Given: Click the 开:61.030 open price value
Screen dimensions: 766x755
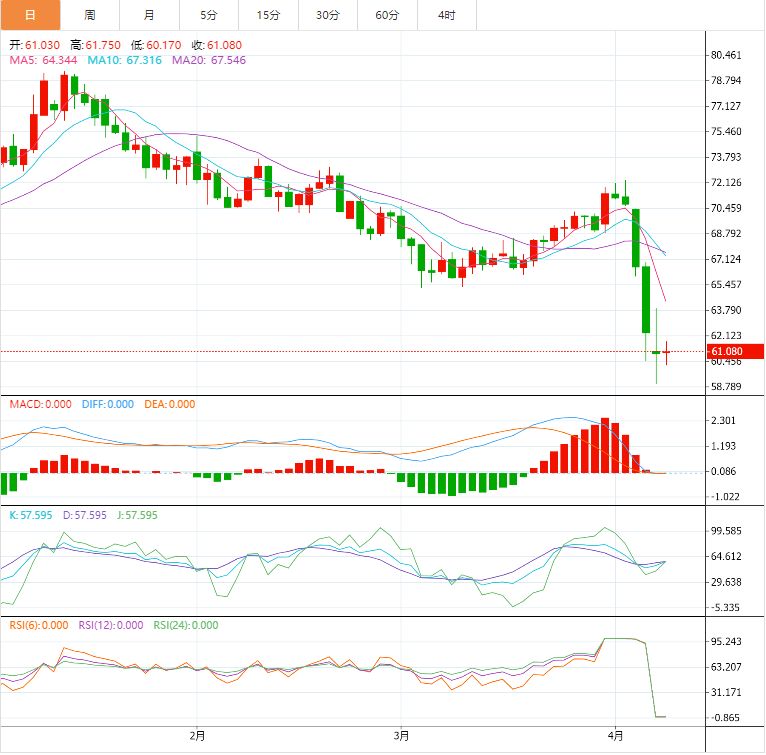Looking at the screenshot, I should 35,45.
